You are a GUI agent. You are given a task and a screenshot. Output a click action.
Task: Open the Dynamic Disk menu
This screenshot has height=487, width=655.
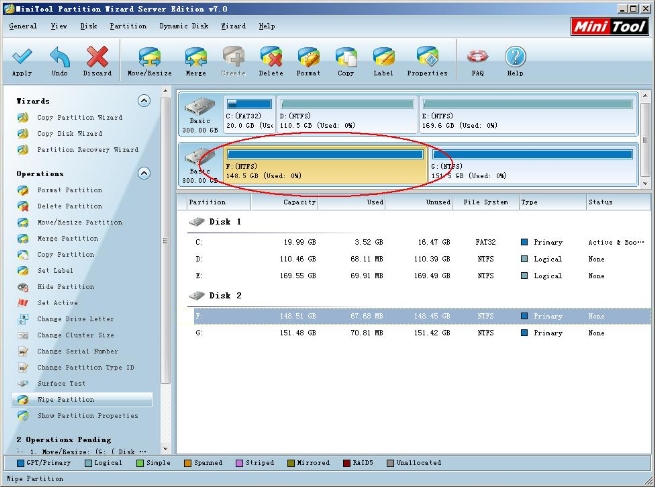click(184, 26)
